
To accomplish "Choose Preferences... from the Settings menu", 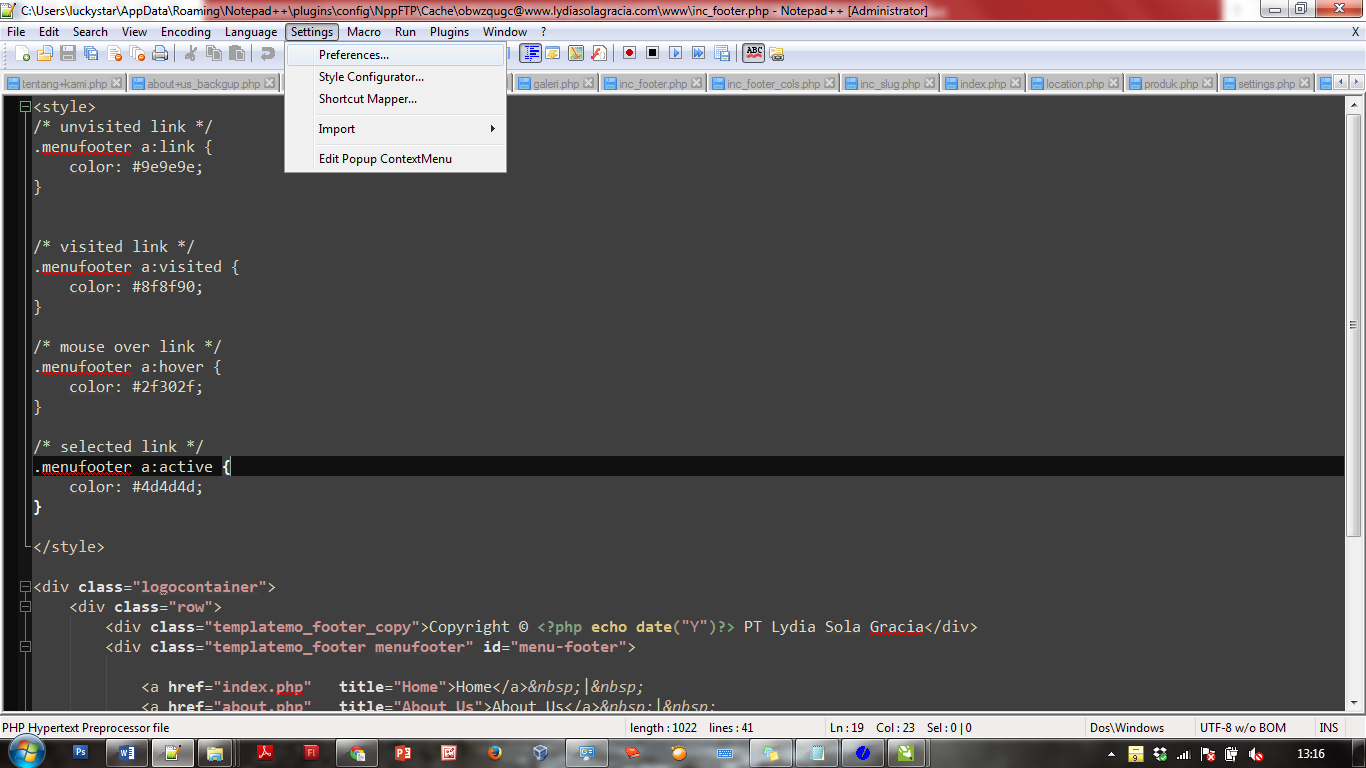I will coord(396,55).
